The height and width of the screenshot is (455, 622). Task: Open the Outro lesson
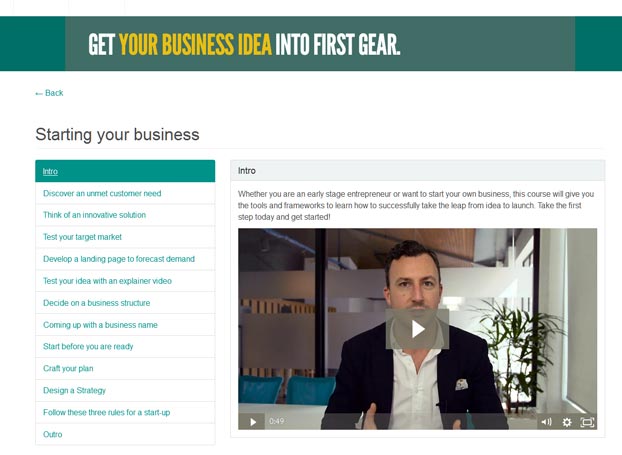(125, 434)
